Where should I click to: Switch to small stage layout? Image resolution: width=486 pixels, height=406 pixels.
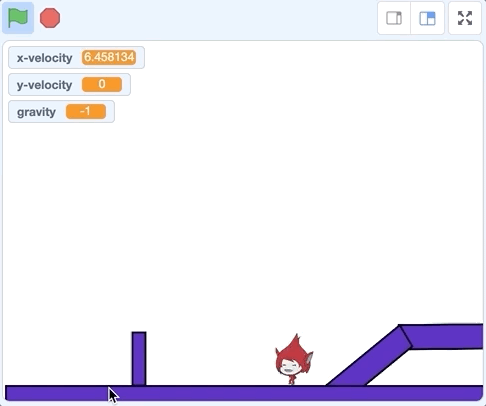(x=394, y=18)
